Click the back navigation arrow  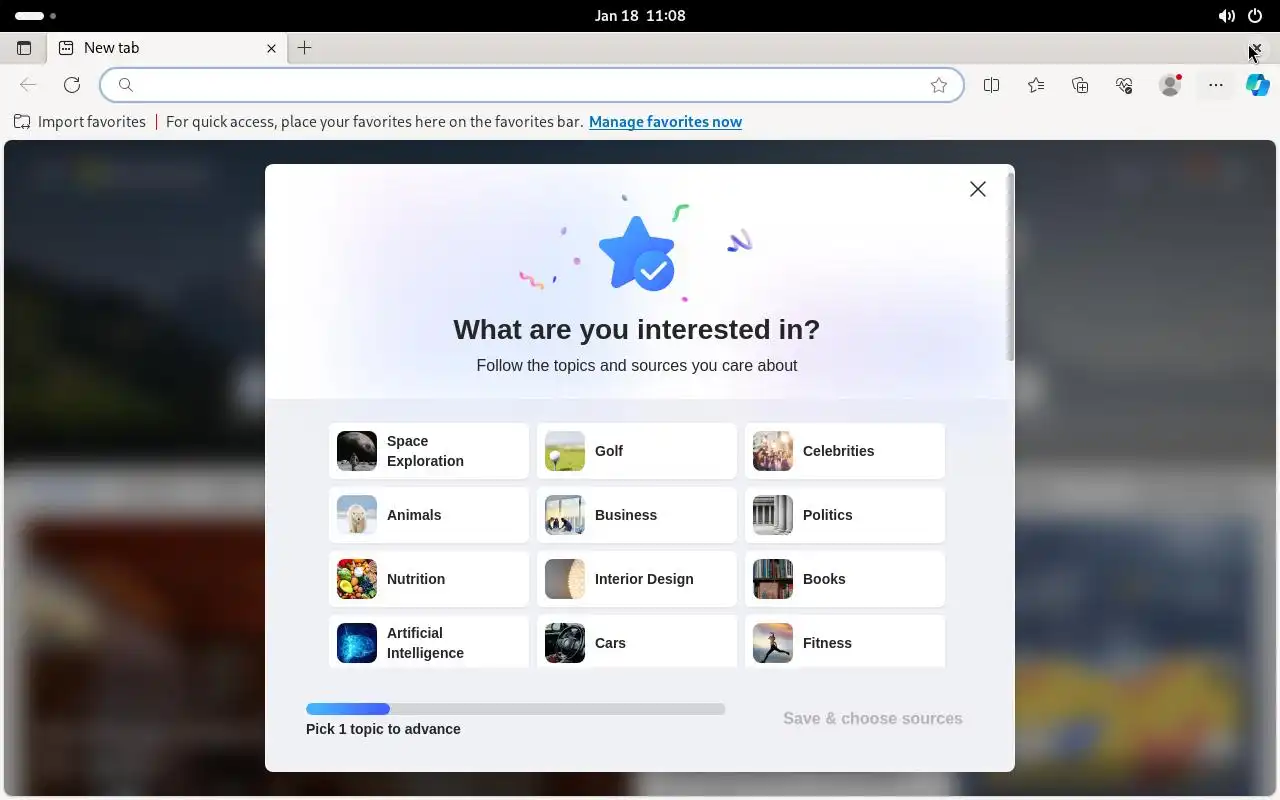click(28, 85)
